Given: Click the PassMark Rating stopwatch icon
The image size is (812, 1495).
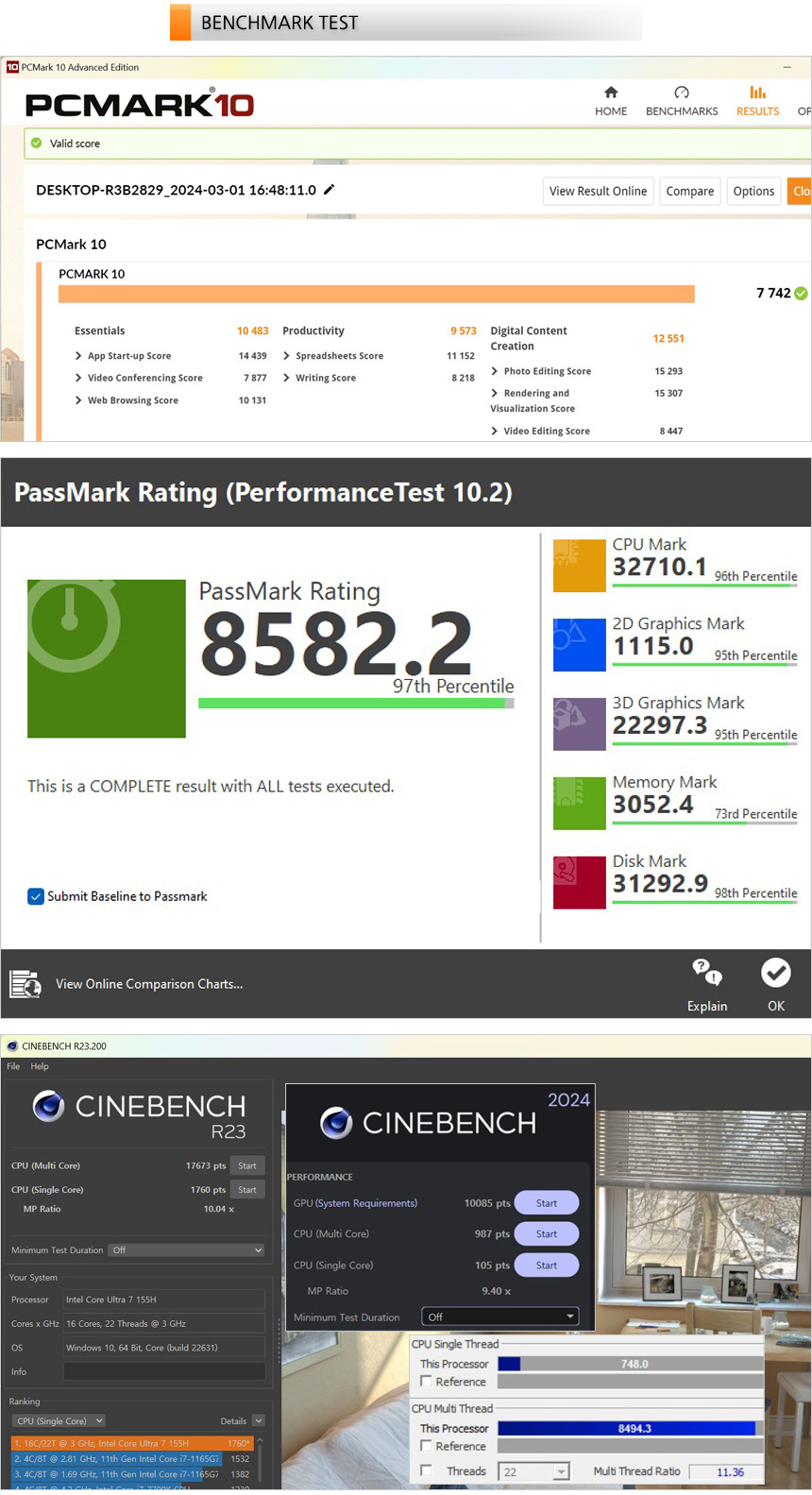Looking at the screenshot, I should coord(107,658).
